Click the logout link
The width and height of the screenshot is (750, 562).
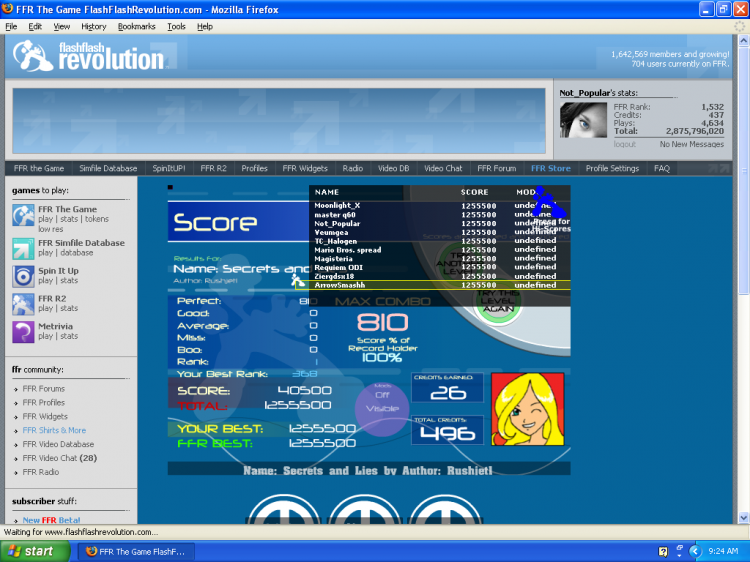[626, 144]
